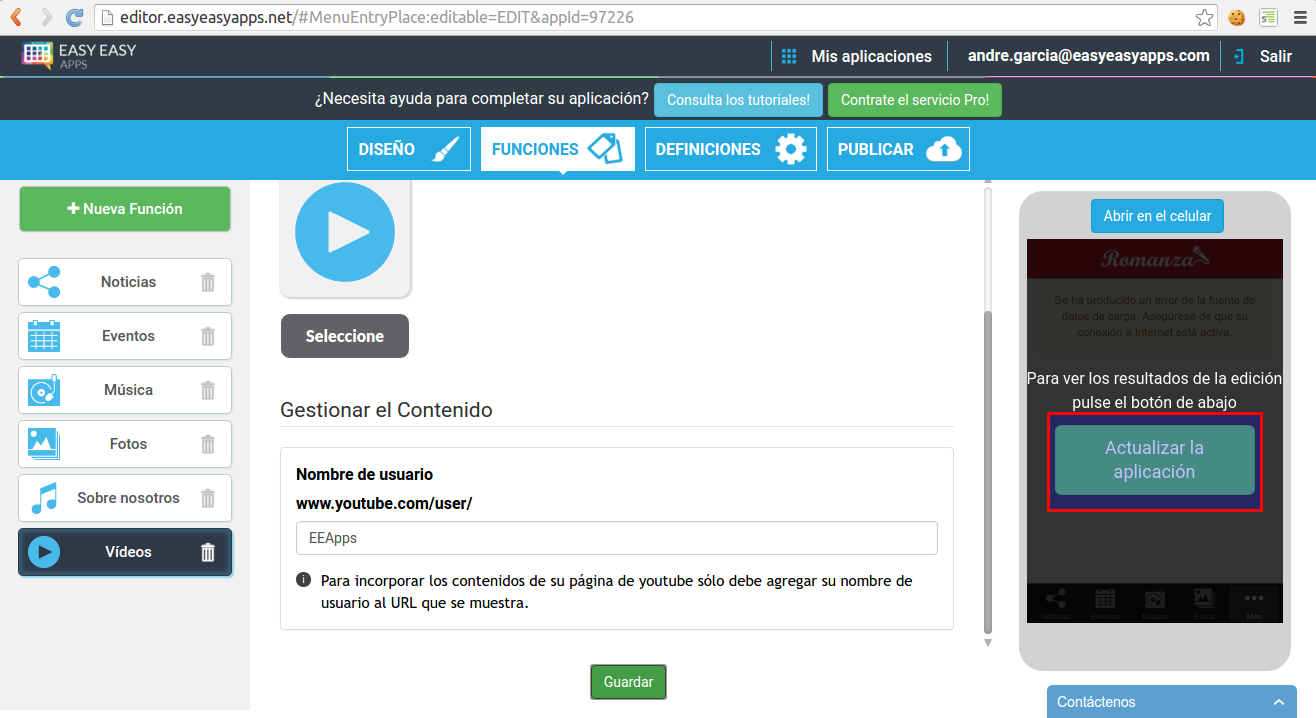Open the Música function with the disc icon
Viewport: 1316px width, 718px height.
click(44, 390)
